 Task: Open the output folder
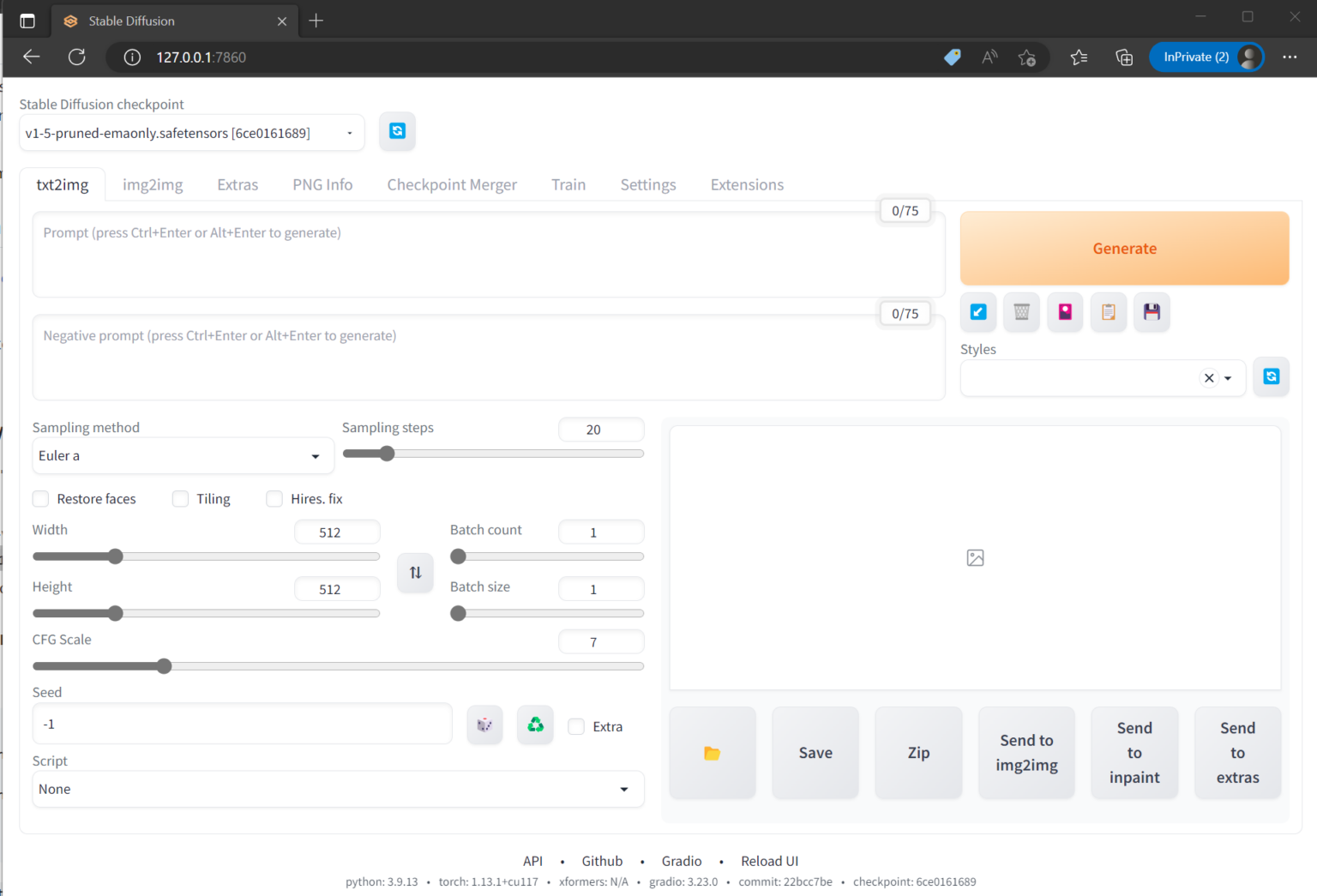coord(713,753)
